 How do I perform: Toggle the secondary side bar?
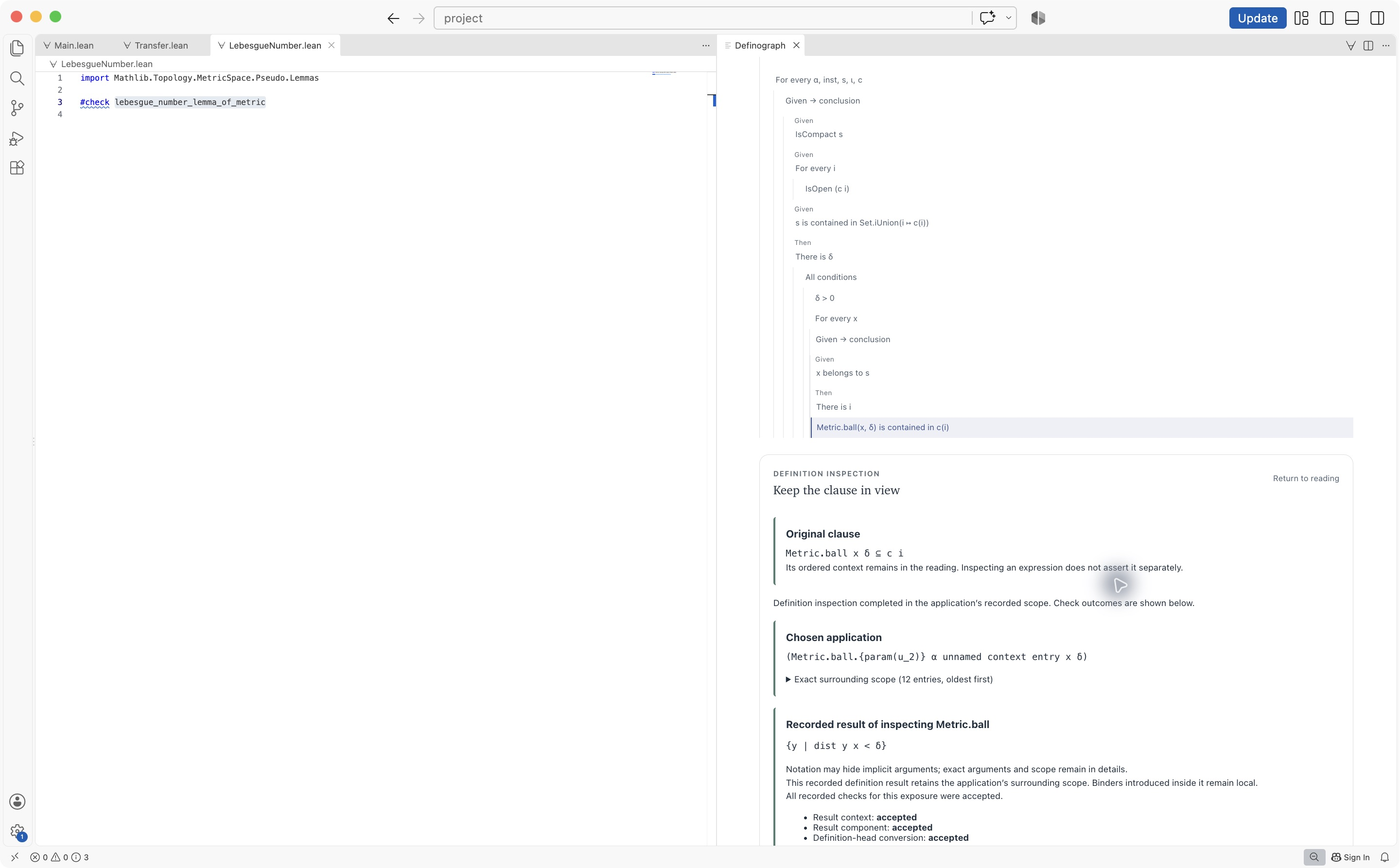click(x=1377, y=18)
